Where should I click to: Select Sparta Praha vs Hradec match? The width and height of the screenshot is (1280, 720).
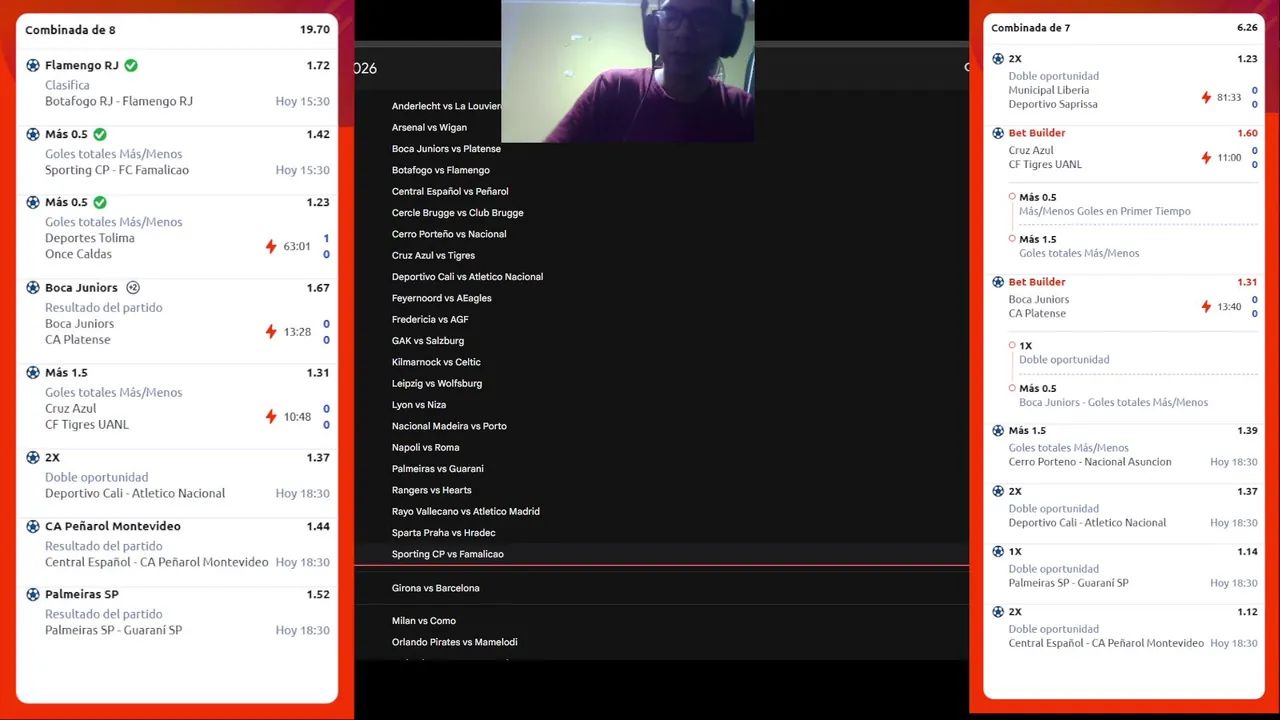pos(444,533)
